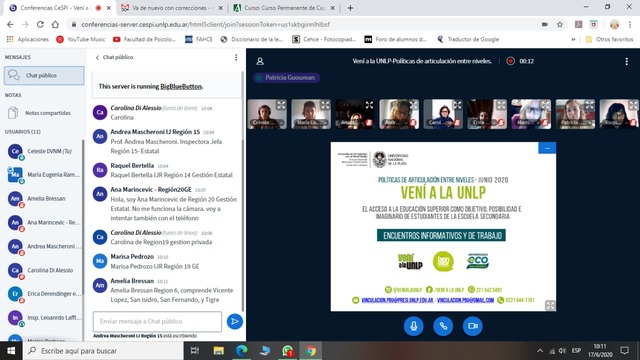Select Chat público in the messages list
This screenshot has height=360, width=640.
(44, 76)
